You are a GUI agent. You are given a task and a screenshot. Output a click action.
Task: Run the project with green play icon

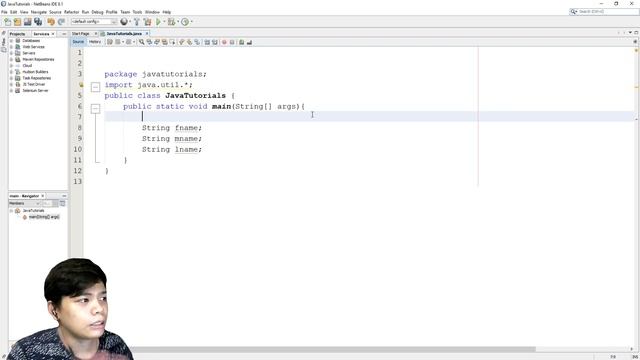point(158,22)
